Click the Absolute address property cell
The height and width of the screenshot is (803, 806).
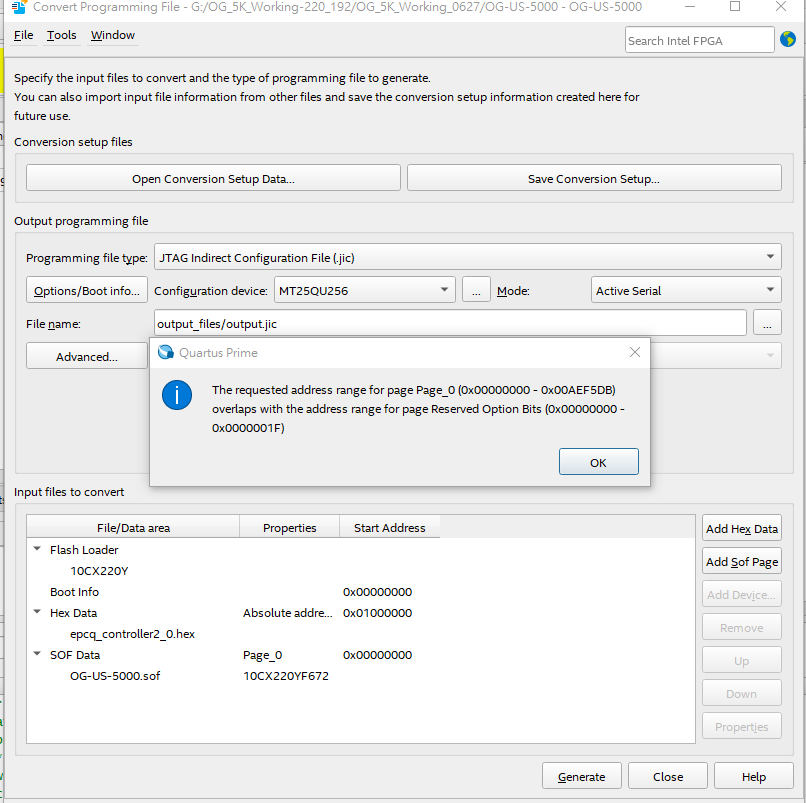[x=288, y=613]
